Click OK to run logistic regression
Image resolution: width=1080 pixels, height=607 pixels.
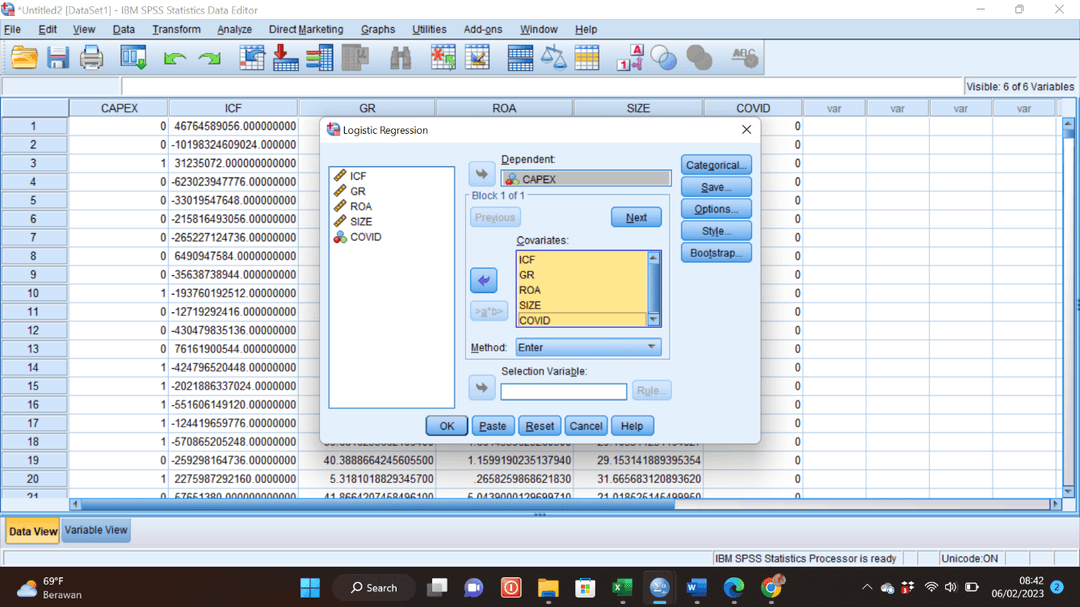[447, 426]
